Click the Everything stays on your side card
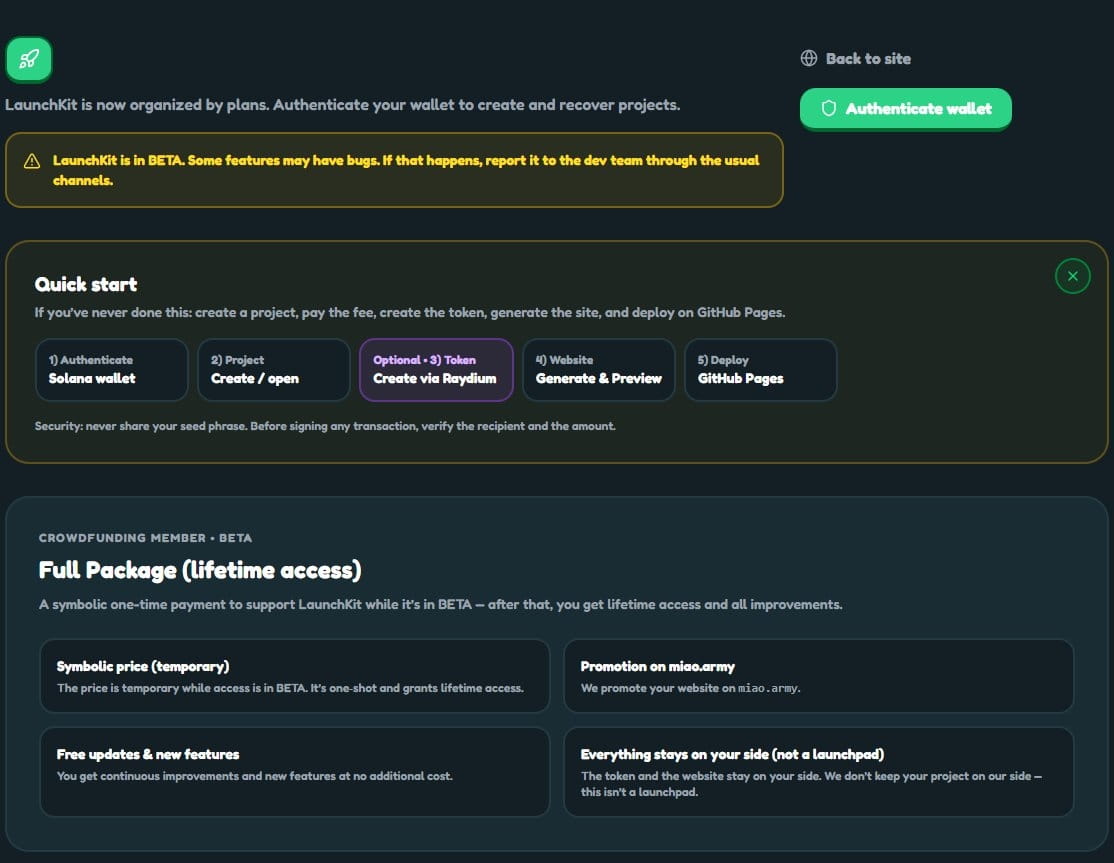The height and width of the screenshot is (863, 1114). point(818,771)
